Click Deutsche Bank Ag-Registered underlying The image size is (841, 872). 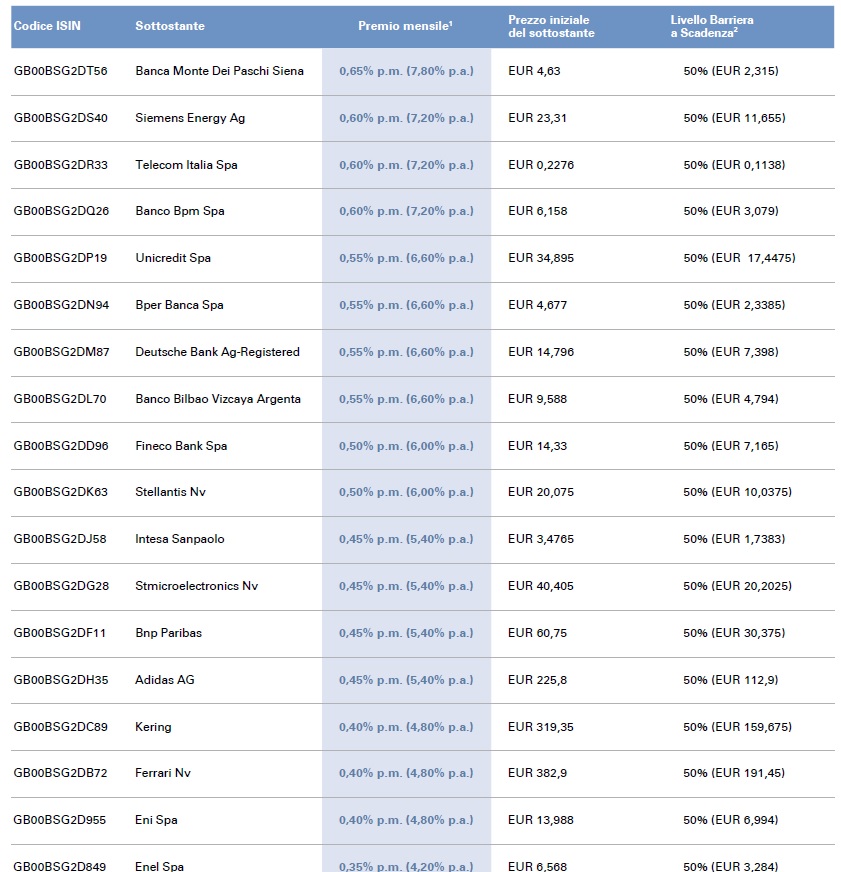217,352
